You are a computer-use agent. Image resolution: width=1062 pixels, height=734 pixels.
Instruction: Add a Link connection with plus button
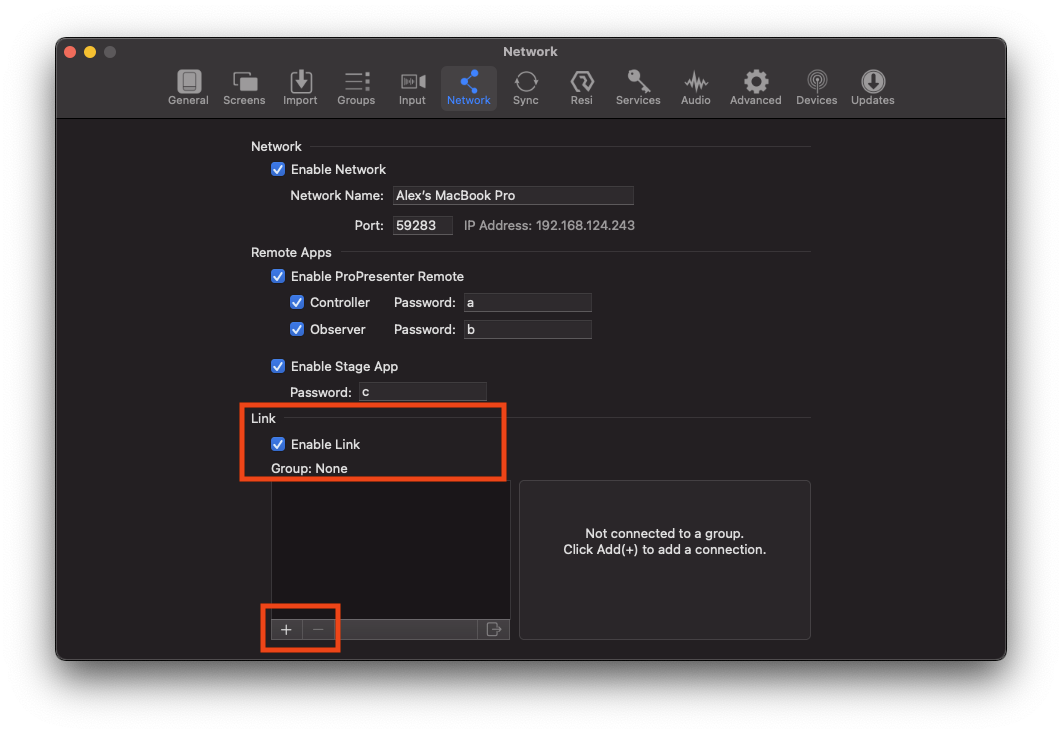[x=286, y=630]
